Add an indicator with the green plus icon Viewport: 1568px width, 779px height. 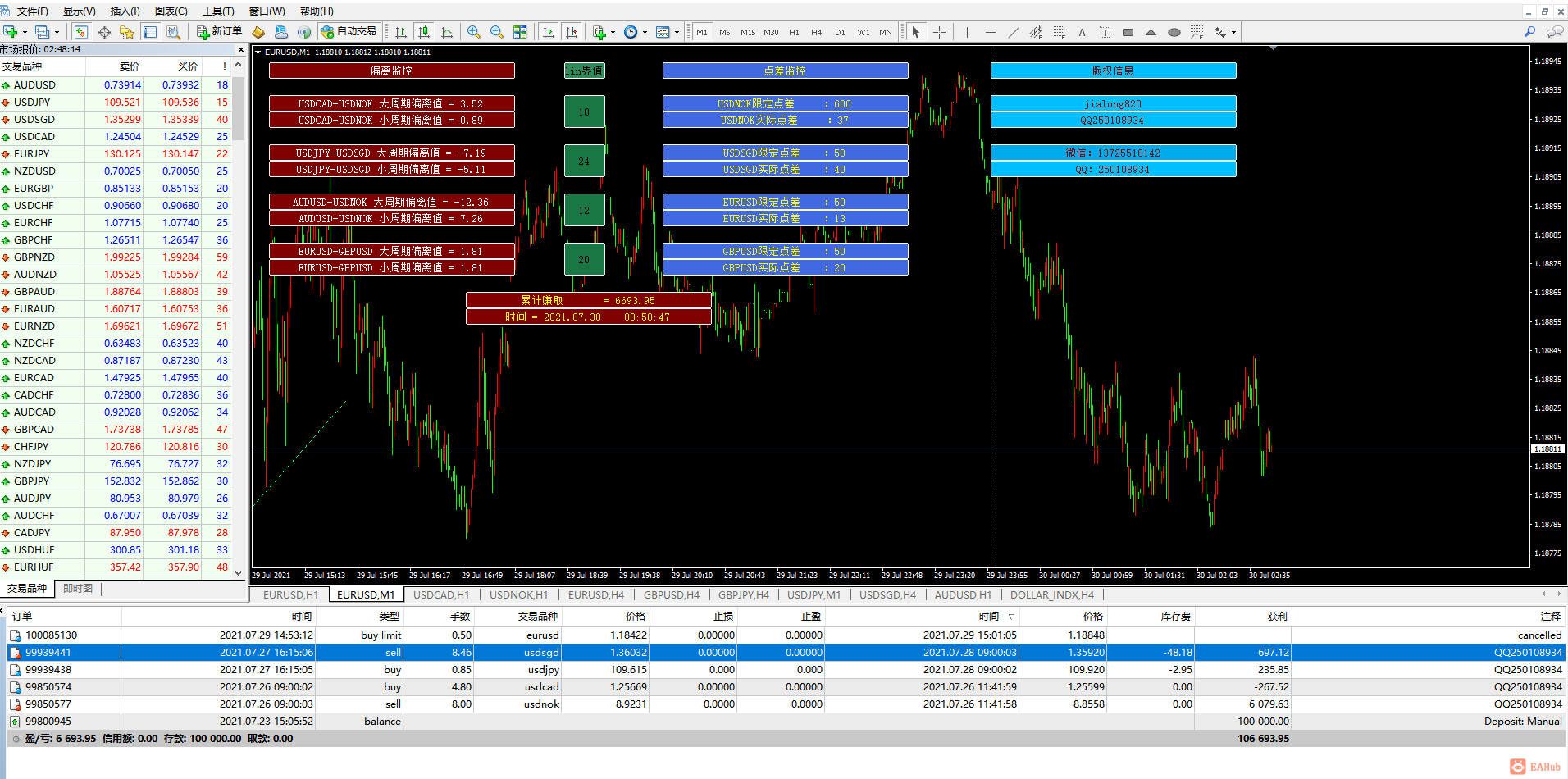coord(599,32)
